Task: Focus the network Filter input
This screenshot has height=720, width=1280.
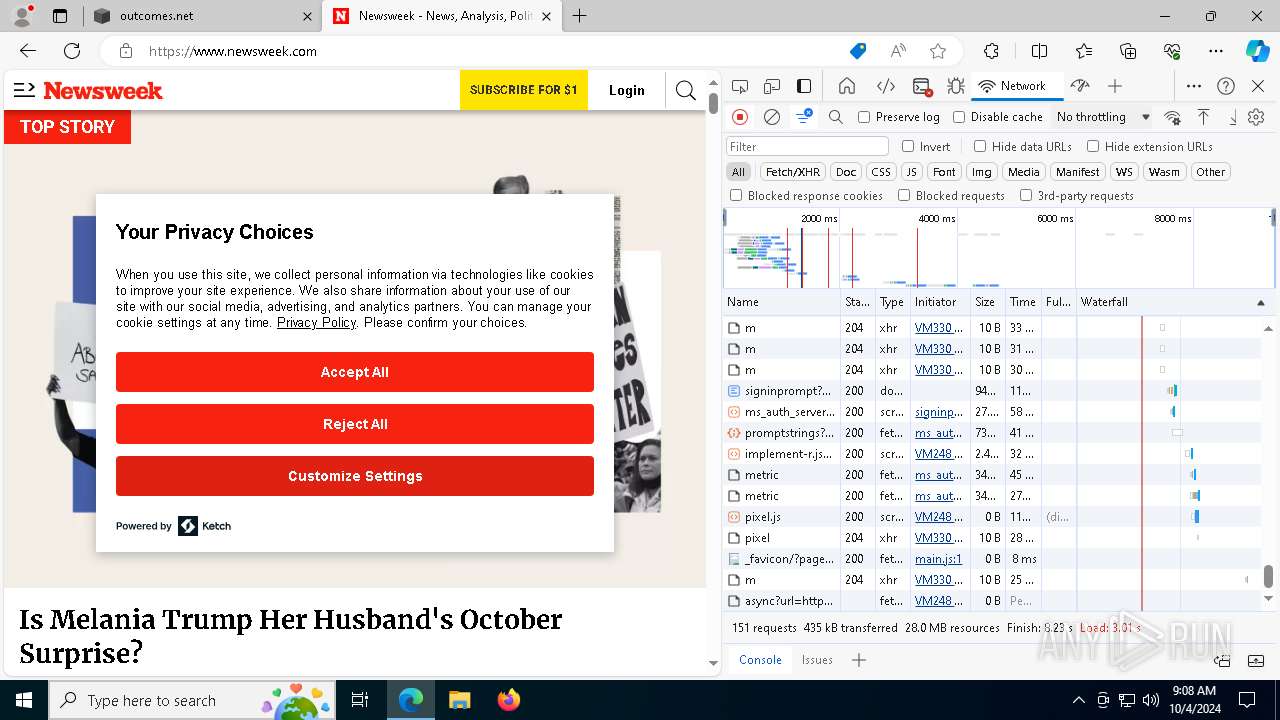Action: (807, 146)
